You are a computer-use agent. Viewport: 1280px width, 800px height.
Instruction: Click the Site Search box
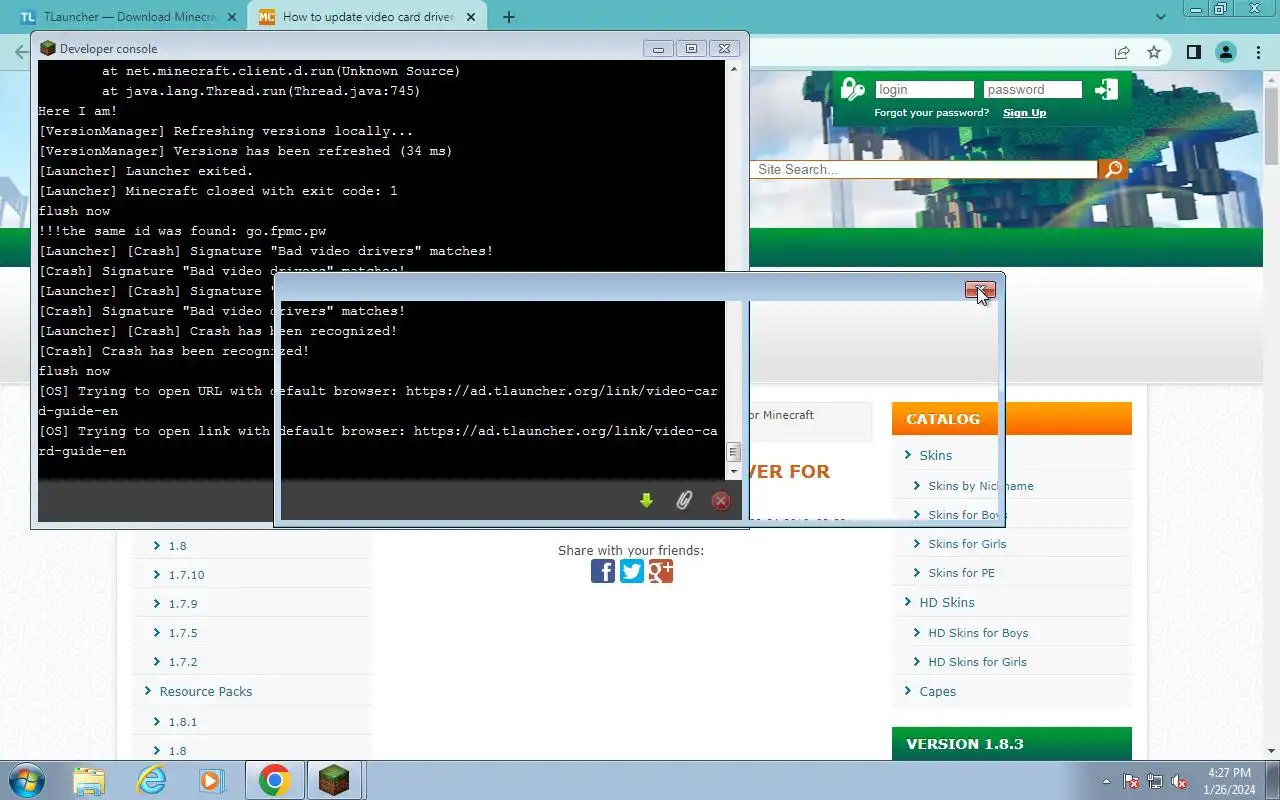point(923,169)
